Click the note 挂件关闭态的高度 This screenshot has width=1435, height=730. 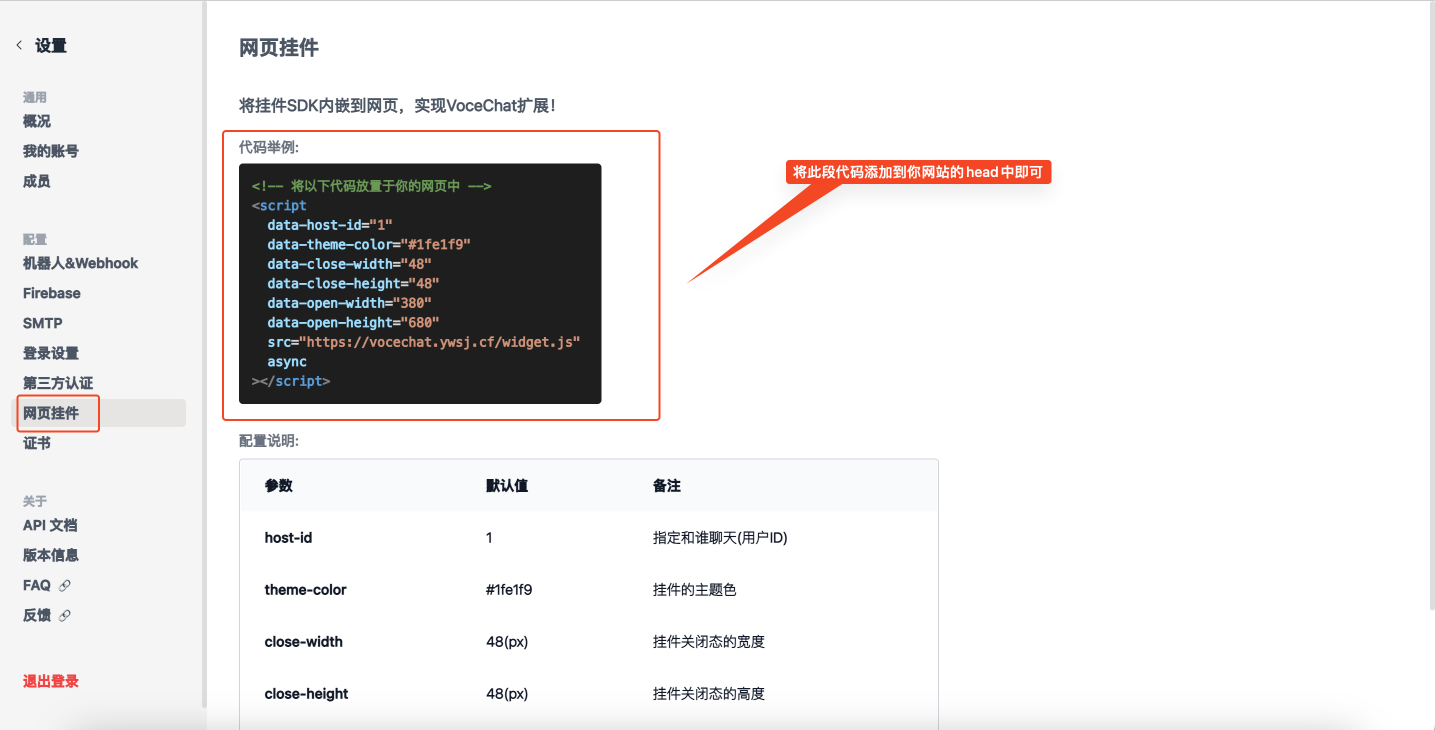pos(709,693)
